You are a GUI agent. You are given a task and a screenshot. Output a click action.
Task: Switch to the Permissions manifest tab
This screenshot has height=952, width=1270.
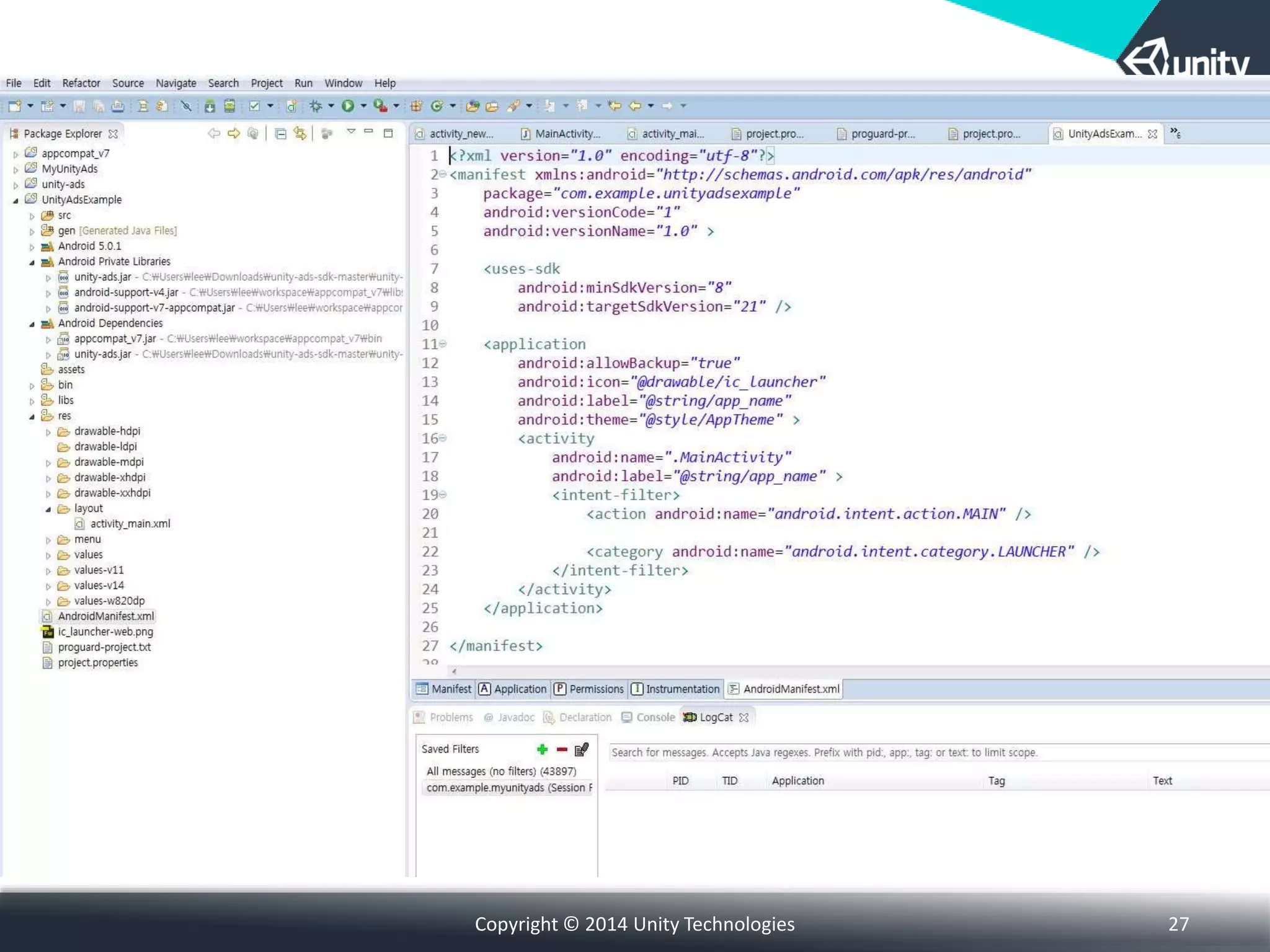tap(588, 689)
